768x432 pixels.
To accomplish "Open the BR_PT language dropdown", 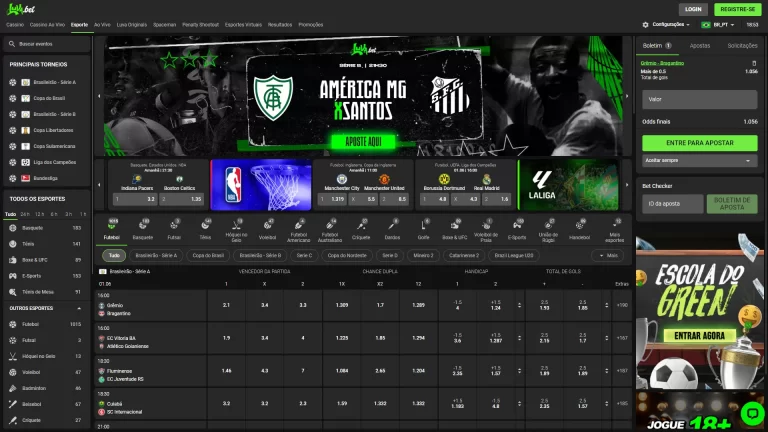I will click(719, 24).
